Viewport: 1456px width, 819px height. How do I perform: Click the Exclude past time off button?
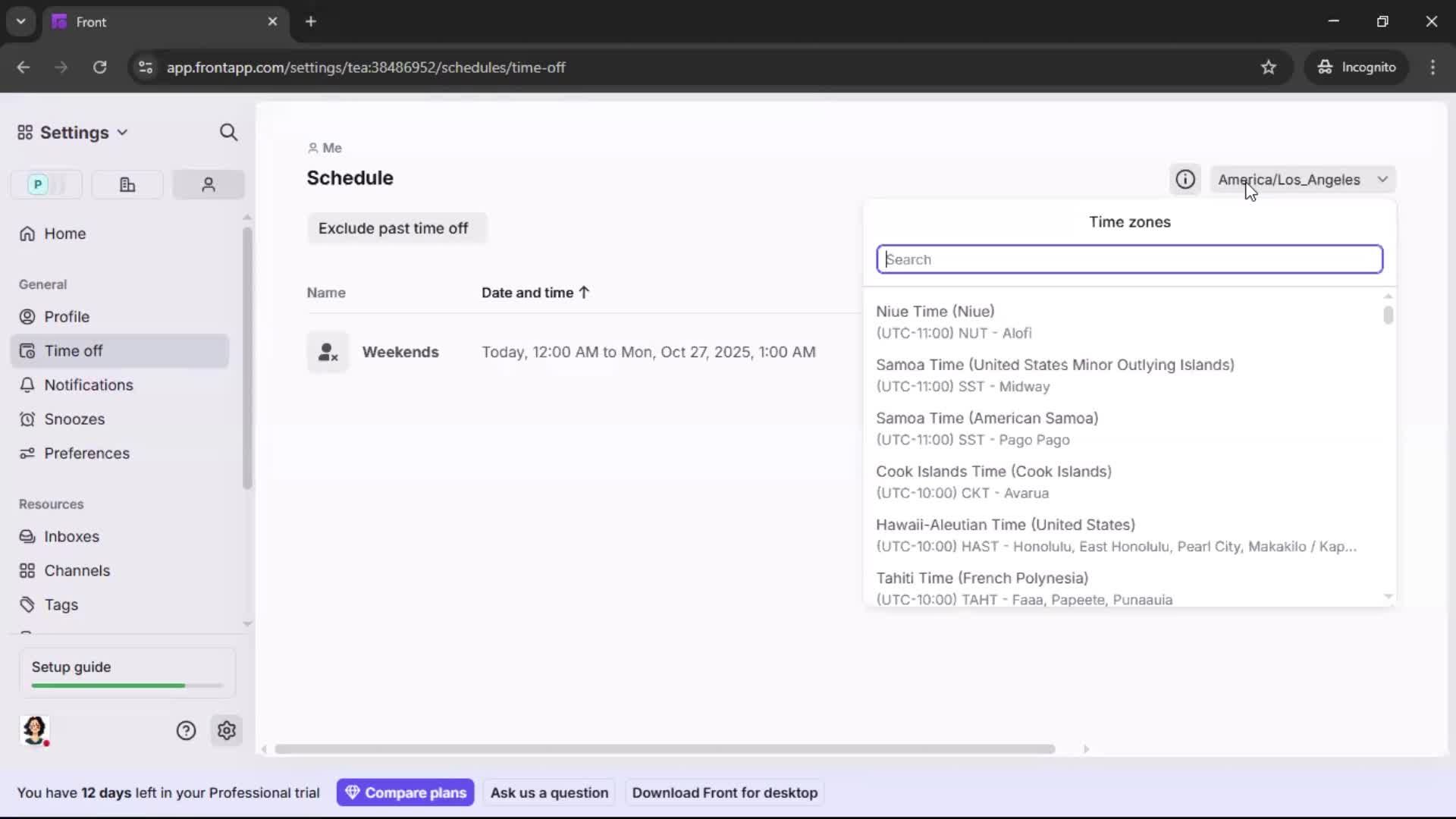396,227
